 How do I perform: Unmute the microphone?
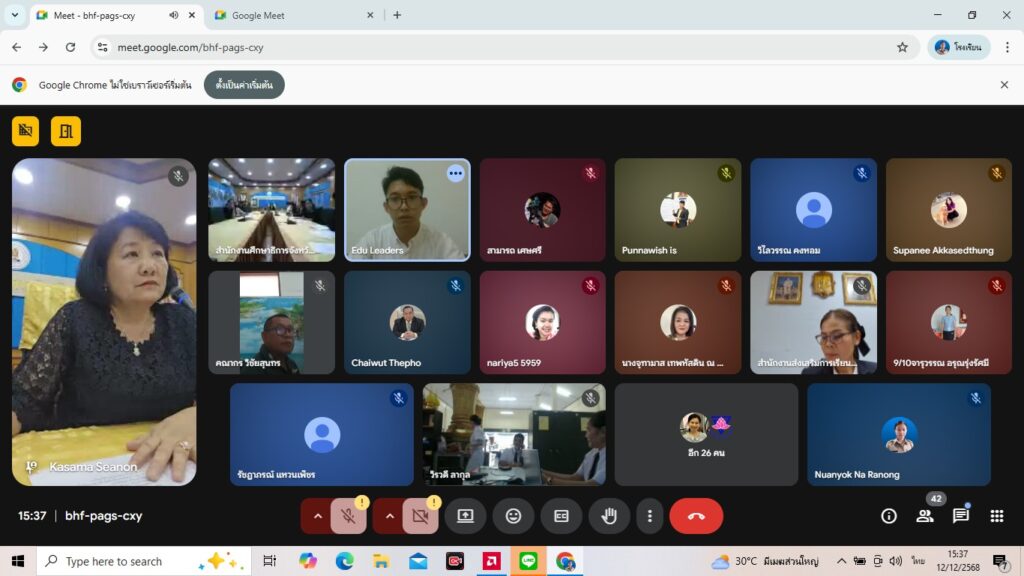pos(348,516)
